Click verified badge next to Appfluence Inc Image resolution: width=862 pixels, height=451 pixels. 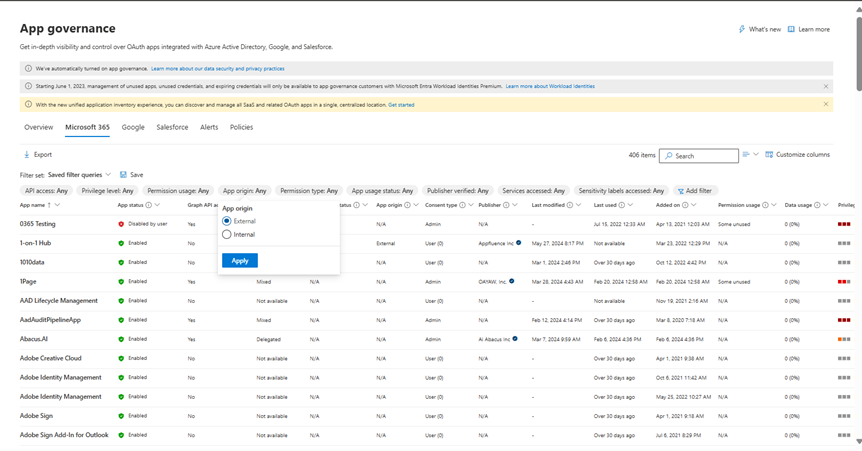(x=518, y=243)
